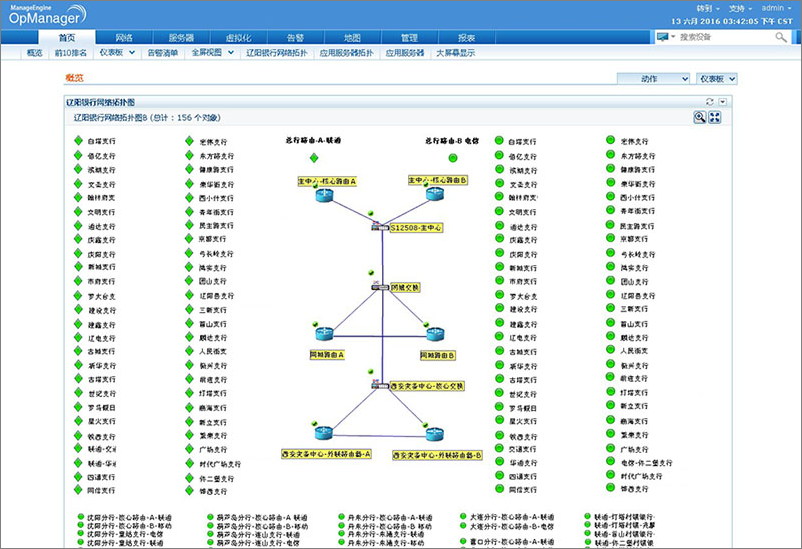
Task: Open the admin user dropdown
Action: (x=776, y=8)
